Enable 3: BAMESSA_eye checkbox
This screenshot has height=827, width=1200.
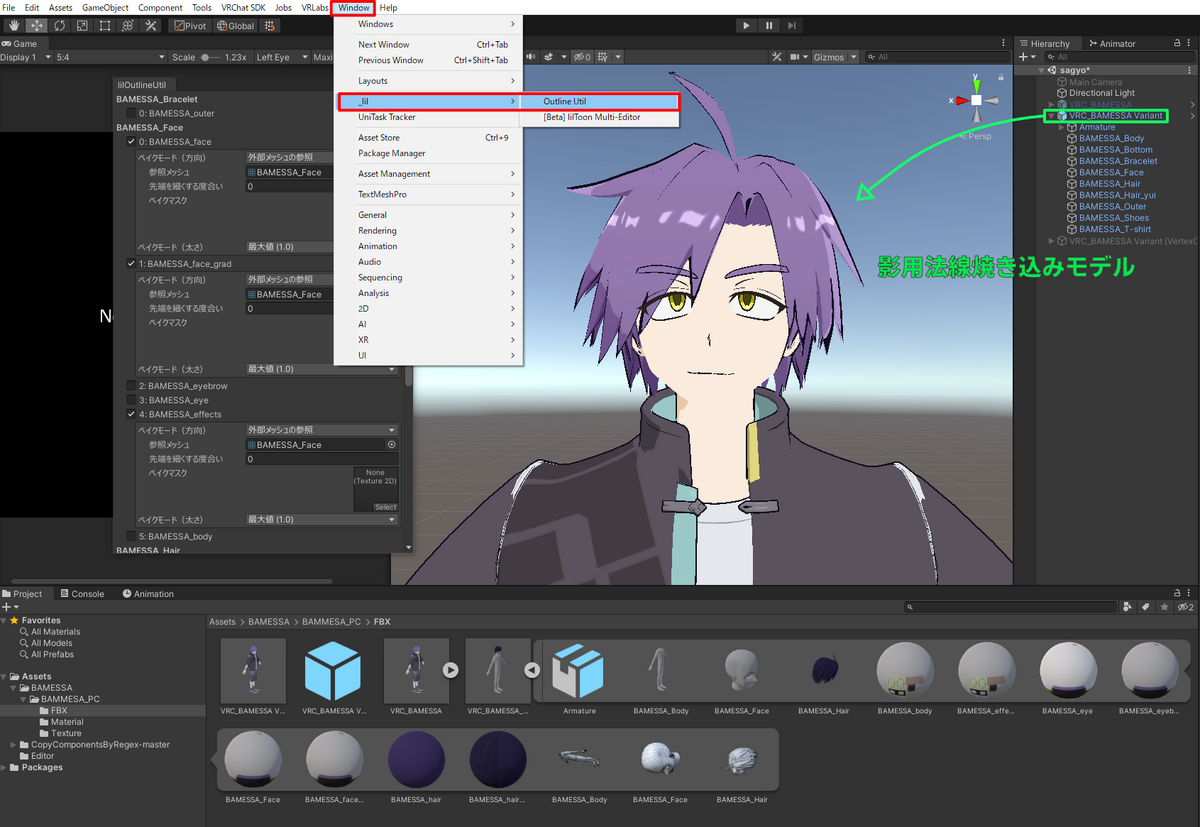131,400
